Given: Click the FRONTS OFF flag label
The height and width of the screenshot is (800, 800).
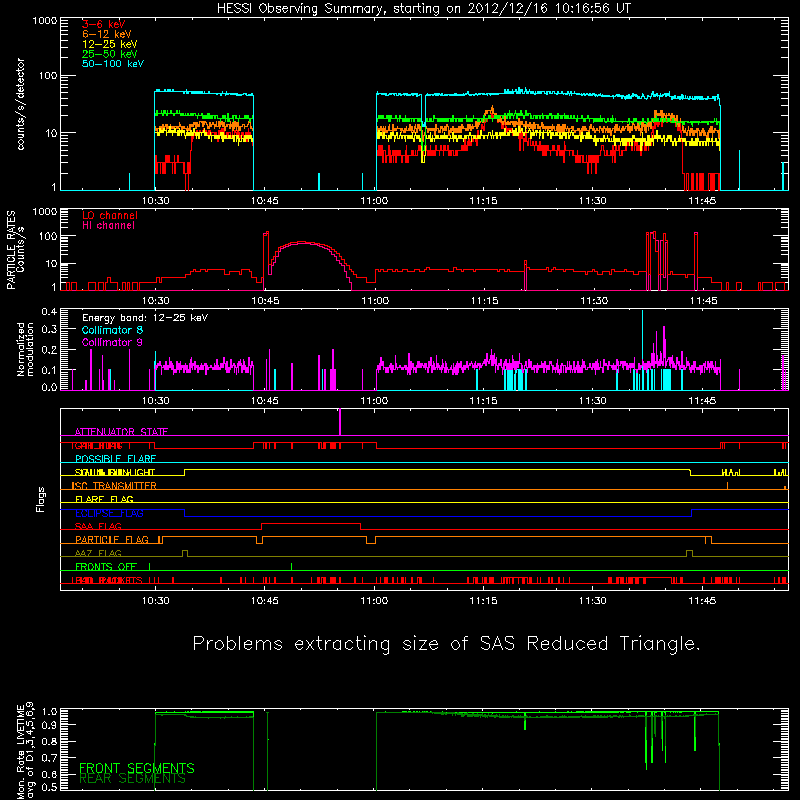Looking at the screenshot, I should coord(106,567).
